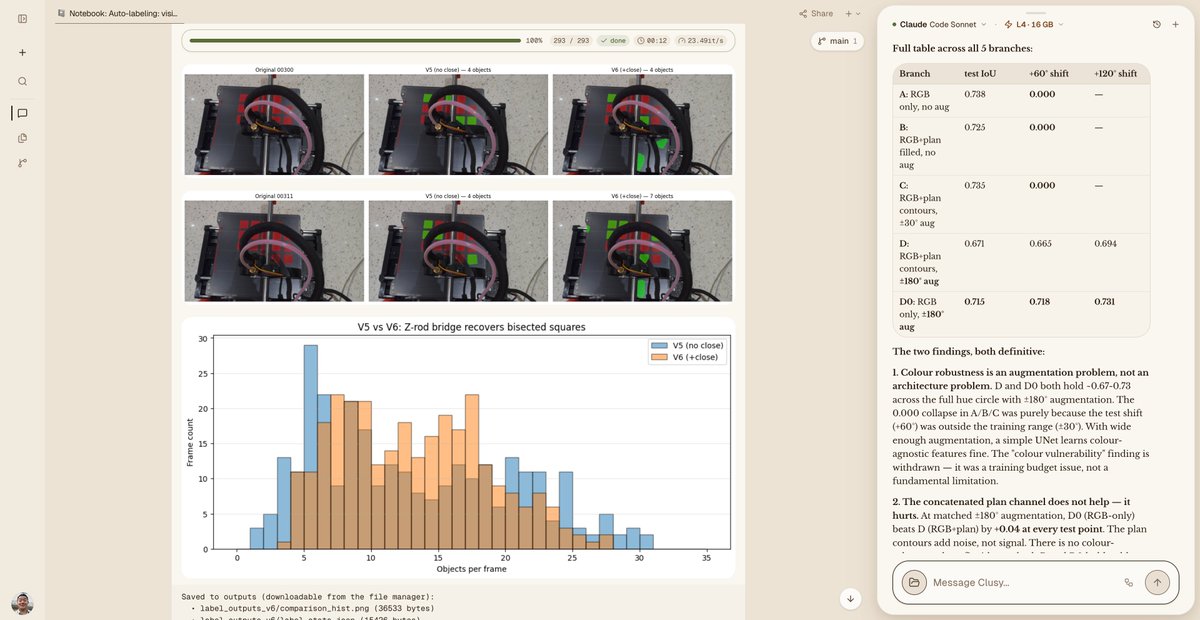Click the plus icon in left sidebar
The height and width of the screenshot is (620, 1200).
[x=22, y=52]
